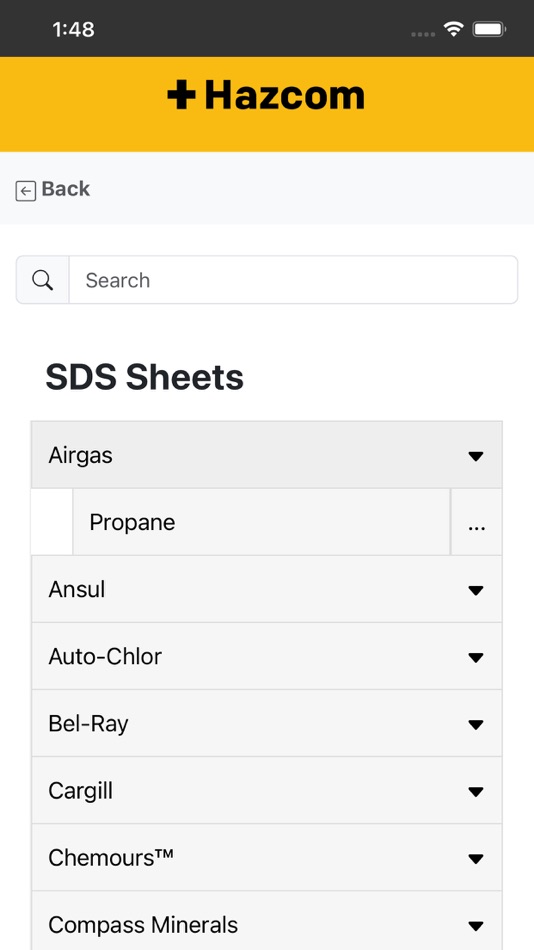Select the Airgas manufacturer row
Screen dimensions: 534x950
click(267, 455)
